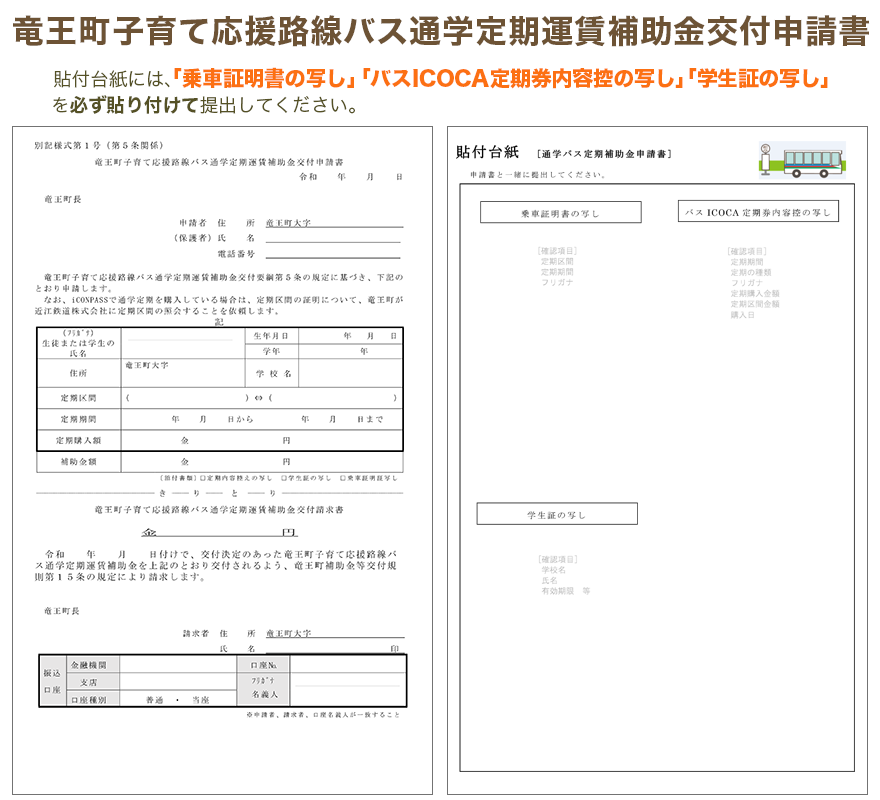Click the 電話番号 line
Image resolution: width=880 pixels, height=800 pixels.
coord(333,254)
